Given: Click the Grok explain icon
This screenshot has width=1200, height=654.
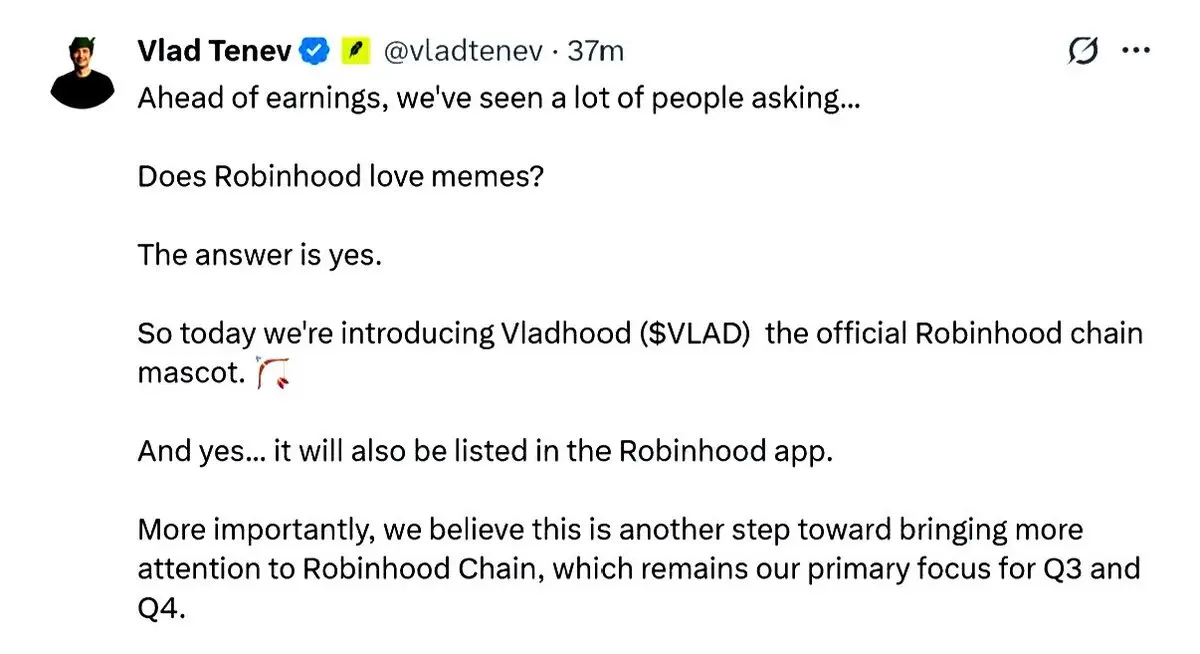Looking at the screenshot, I should pyautogui.click(x=1083, y=50).
